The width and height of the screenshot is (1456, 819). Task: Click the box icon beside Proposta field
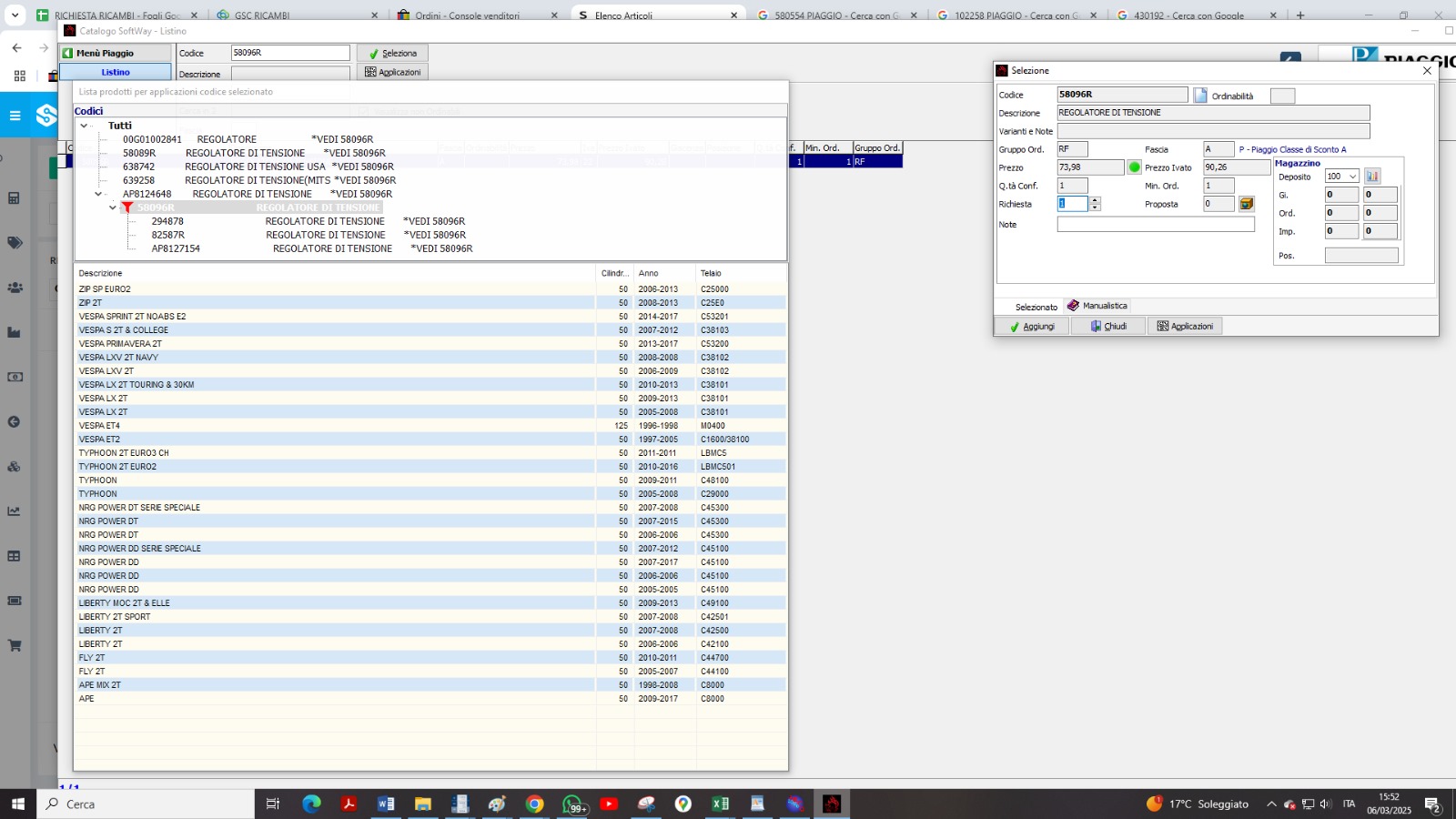coord(1247,204)
